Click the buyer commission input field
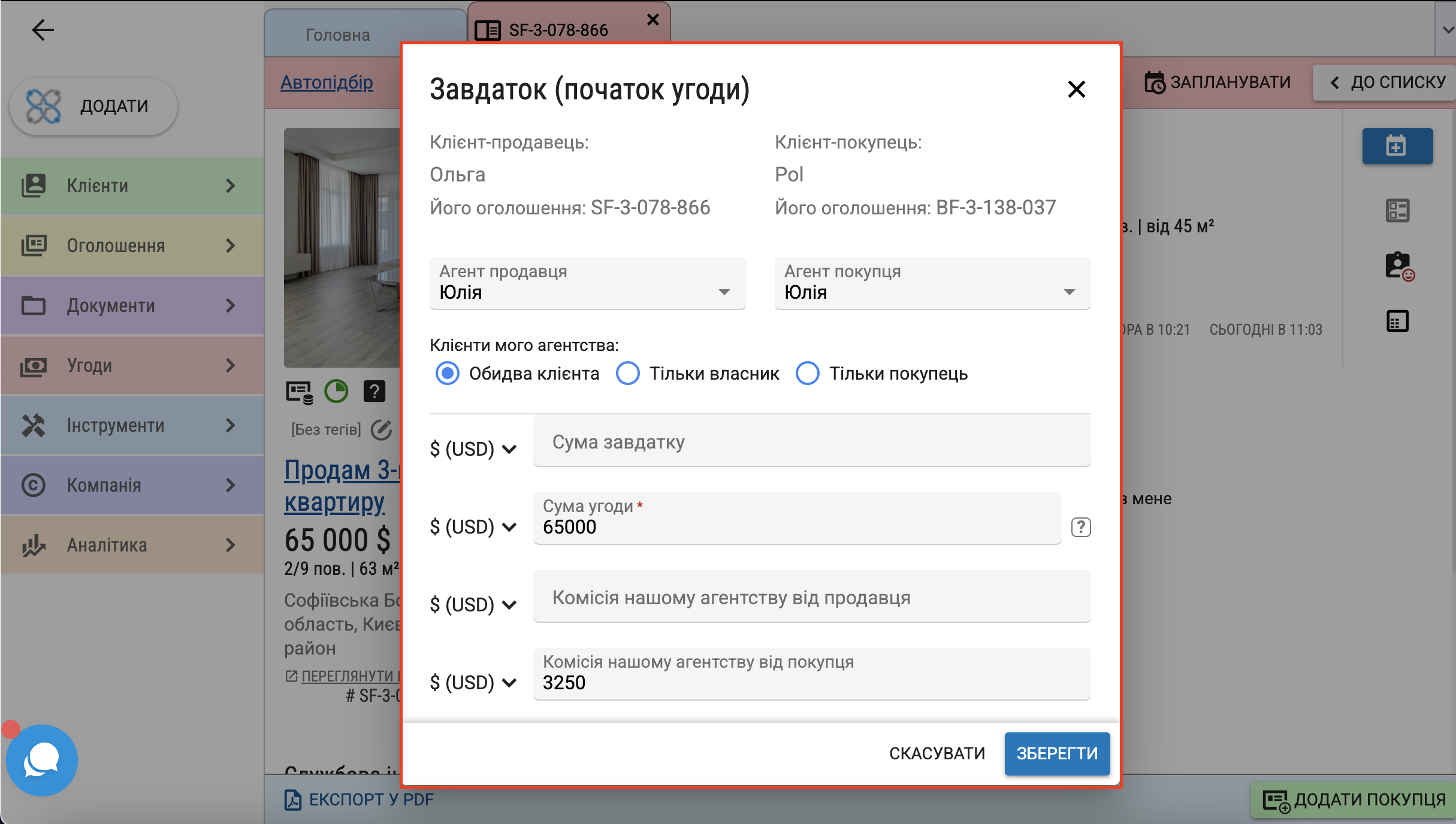 [x=812, y=674]
